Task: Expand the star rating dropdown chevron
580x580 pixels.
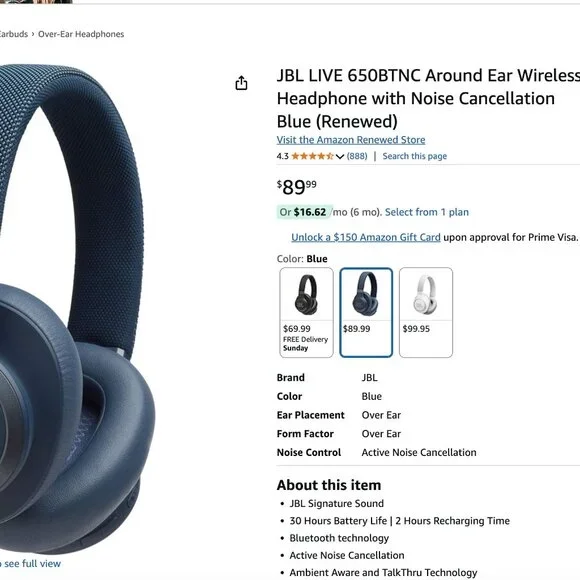Action: point(340,156)
